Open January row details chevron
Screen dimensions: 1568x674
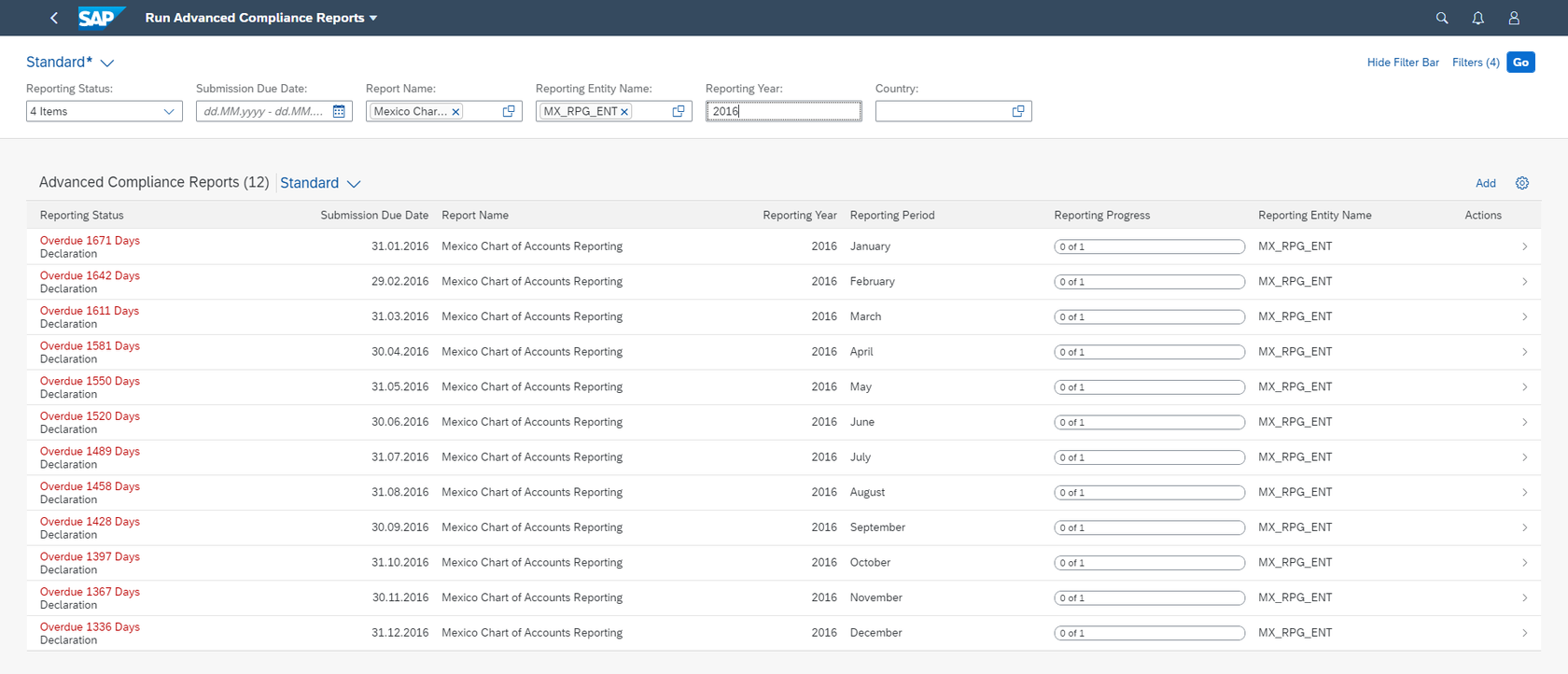1524,246
